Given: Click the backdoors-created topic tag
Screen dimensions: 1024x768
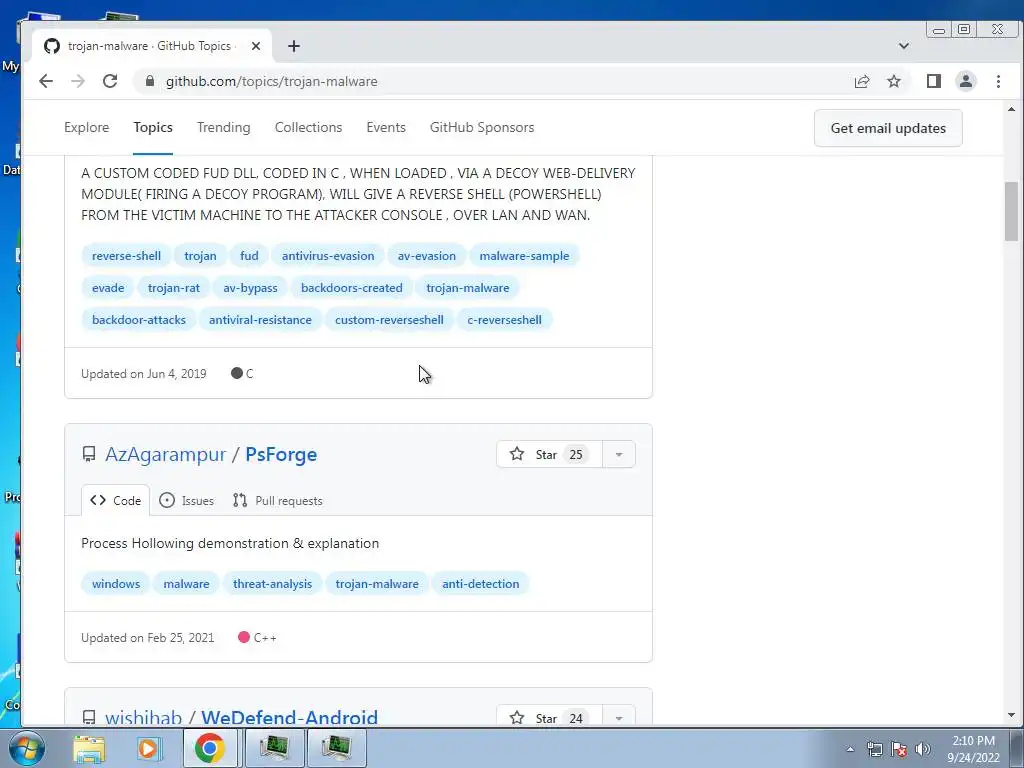Looking at the screenshot, I should coord(351,287).
